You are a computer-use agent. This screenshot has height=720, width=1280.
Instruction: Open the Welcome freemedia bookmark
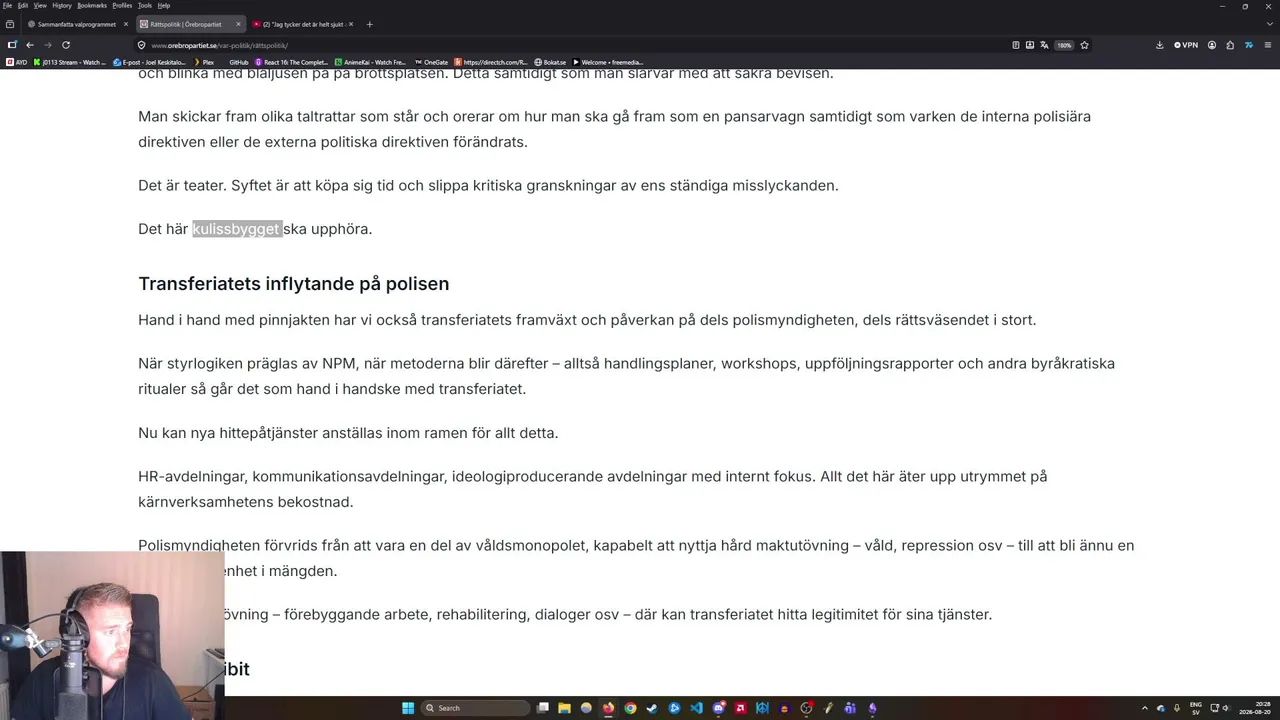click(608, 62)
